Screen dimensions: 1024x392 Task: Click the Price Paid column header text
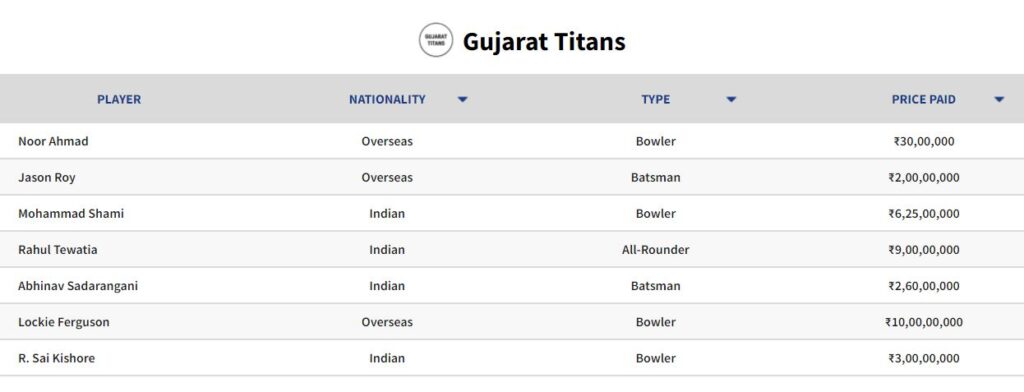(923, 99)
